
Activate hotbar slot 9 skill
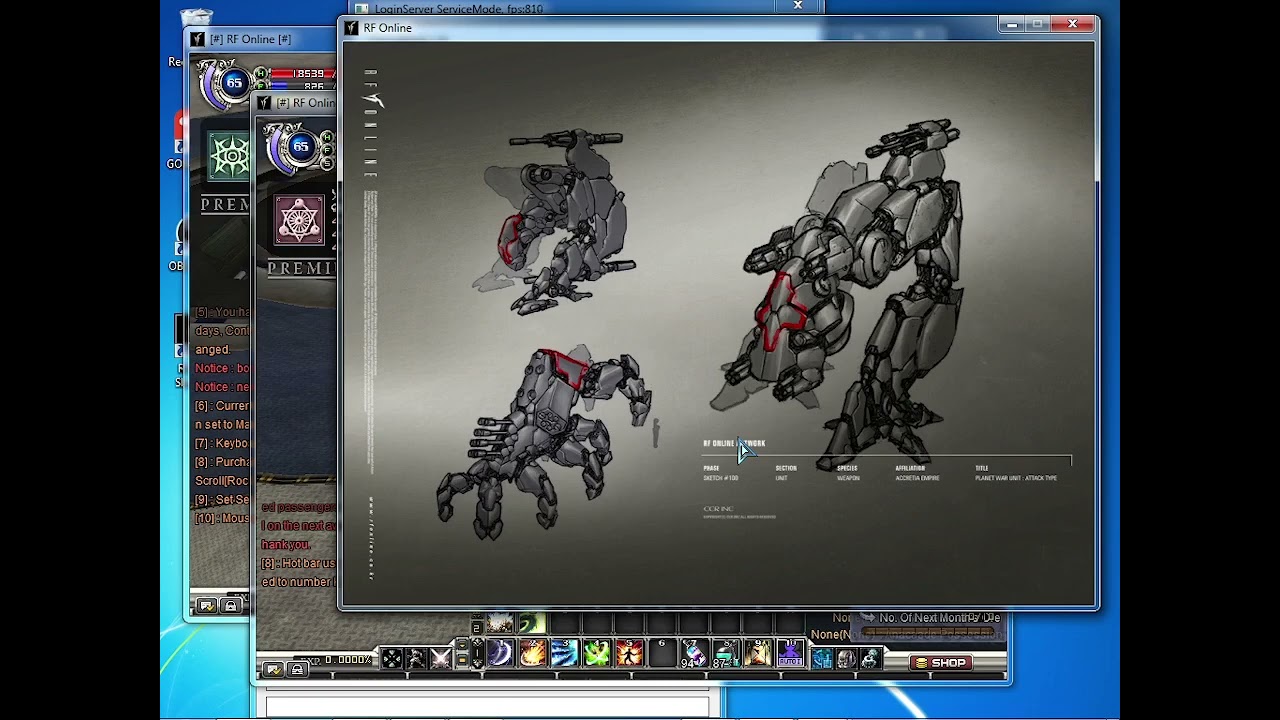[x=758, y=654]
